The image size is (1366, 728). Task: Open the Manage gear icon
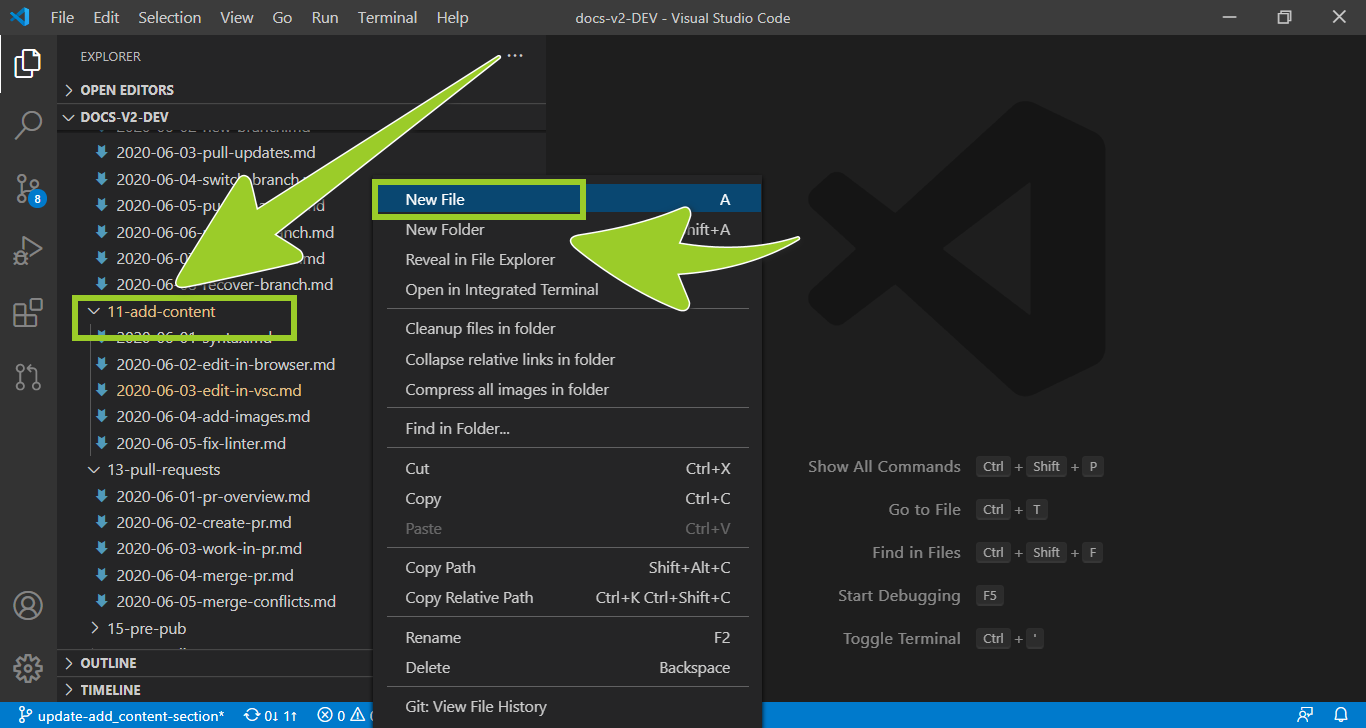pos(28,668)
